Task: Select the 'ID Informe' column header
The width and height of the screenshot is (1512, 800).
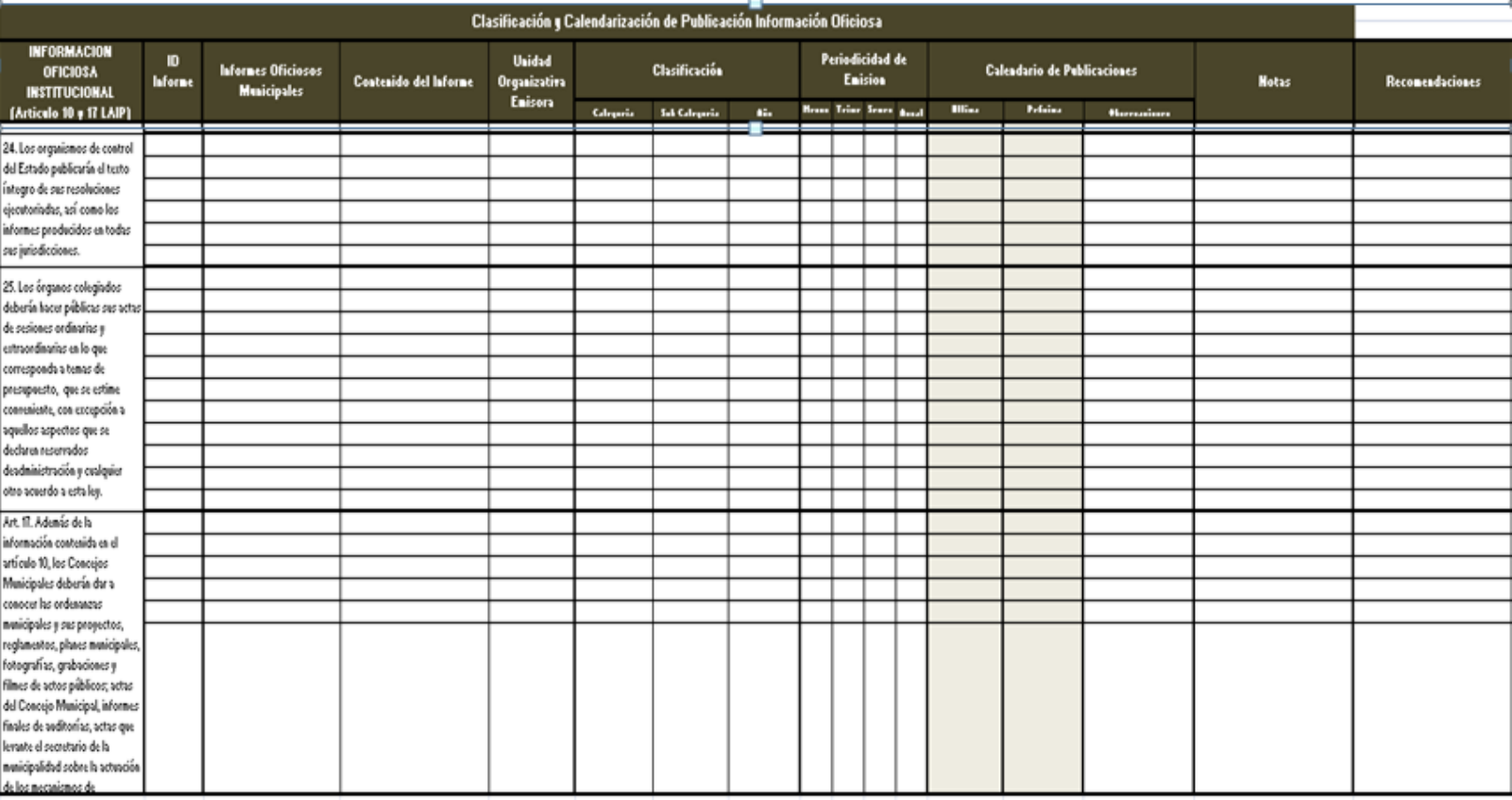Action: click(173, 81)
